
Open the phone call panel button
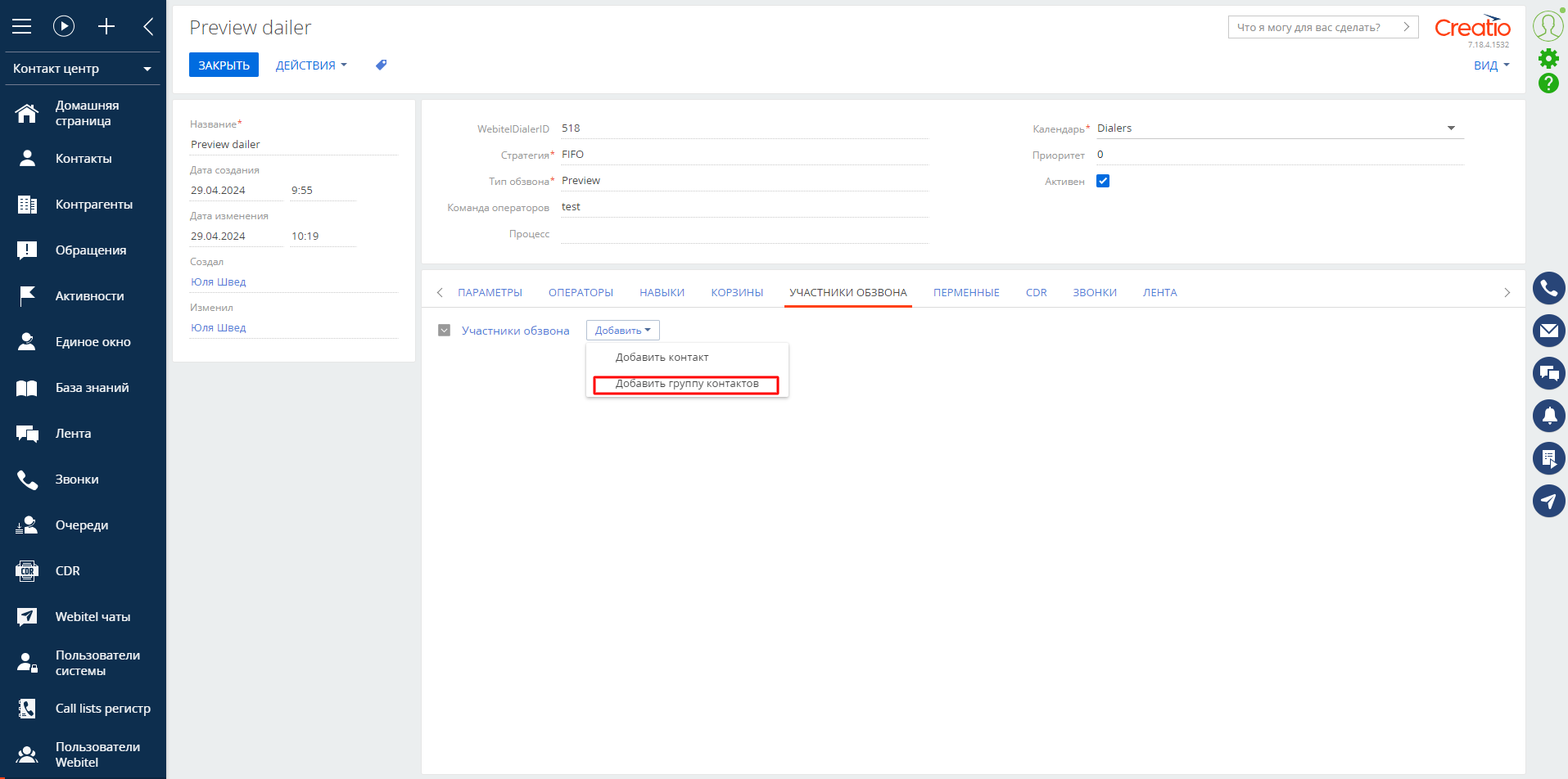tap(1549, 288)
